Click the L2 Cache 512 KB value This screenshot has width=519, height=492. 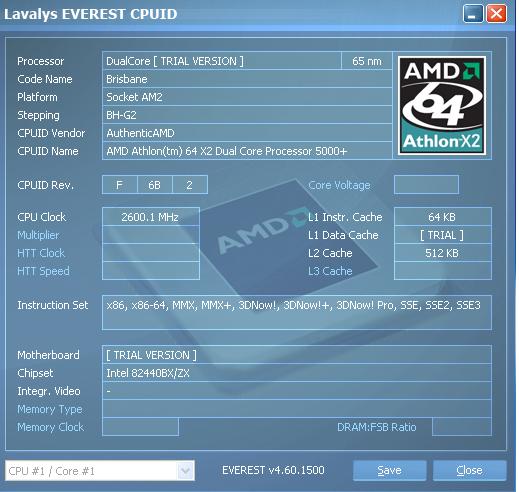pos(442,253)
